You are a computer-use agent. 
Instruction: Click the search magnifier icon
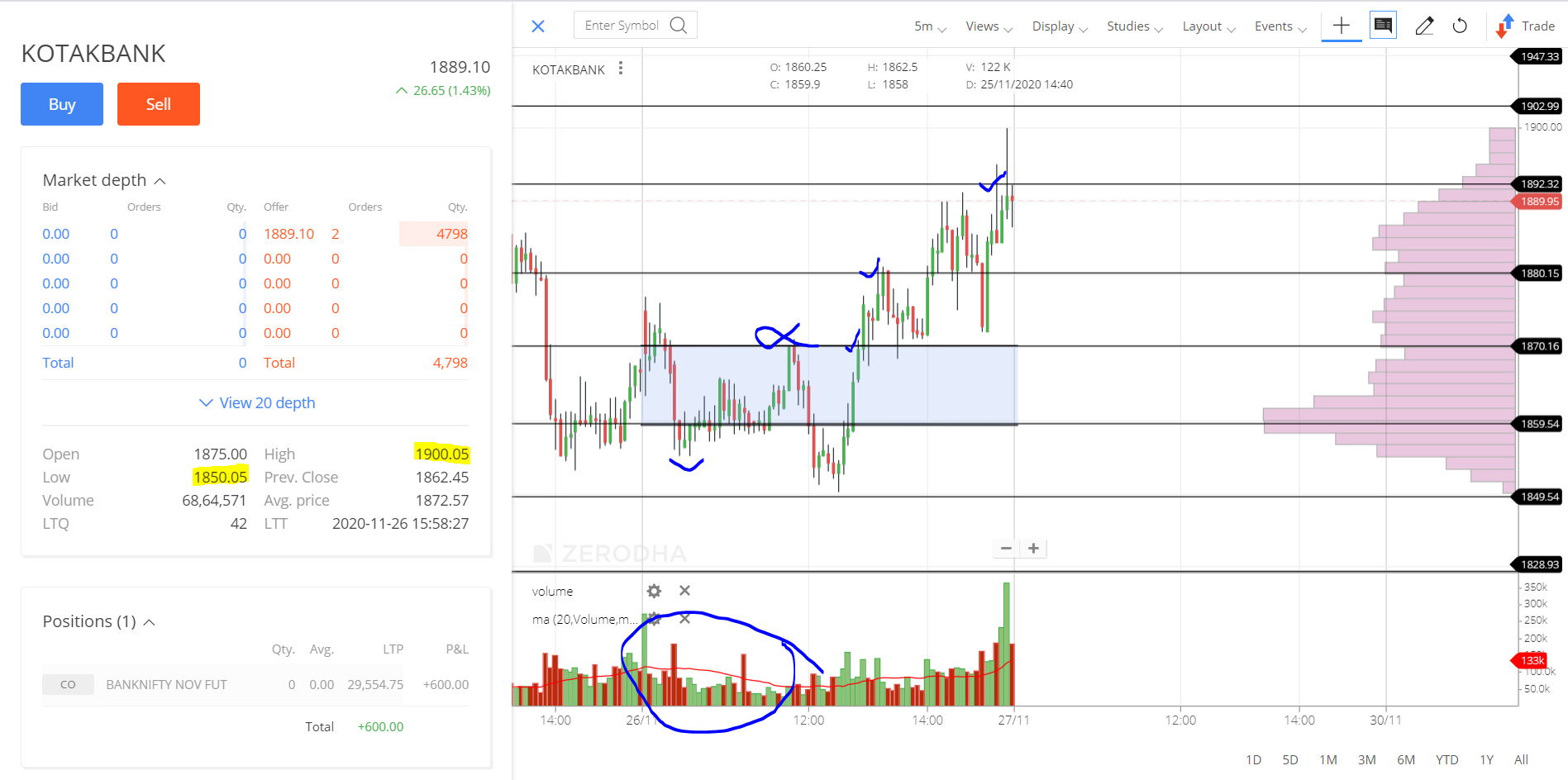(679, 25)
